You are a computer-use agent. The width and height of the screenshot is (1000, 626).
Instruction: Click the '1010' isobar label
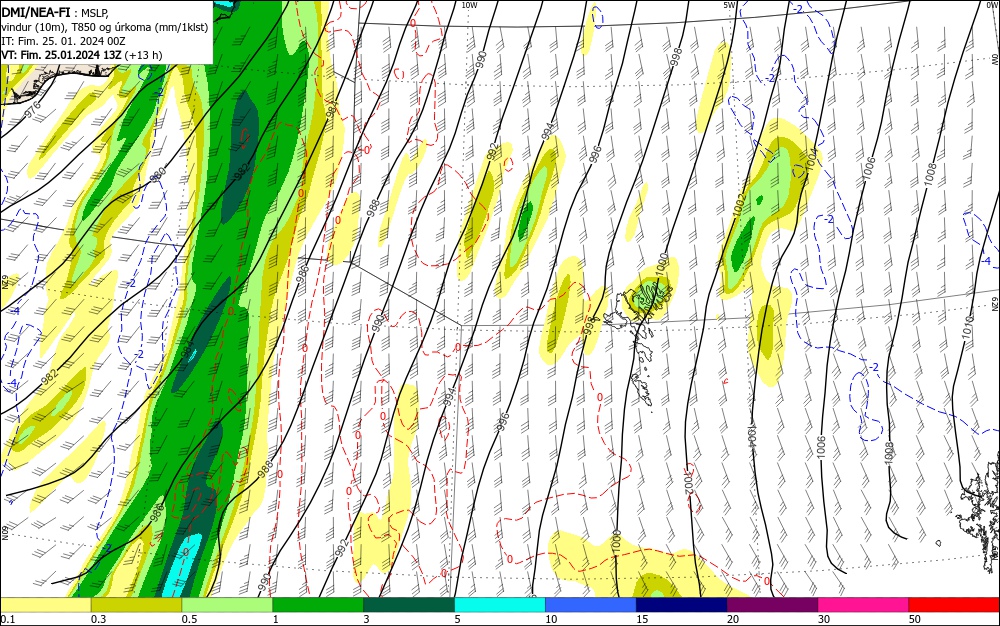coord(968,327)
